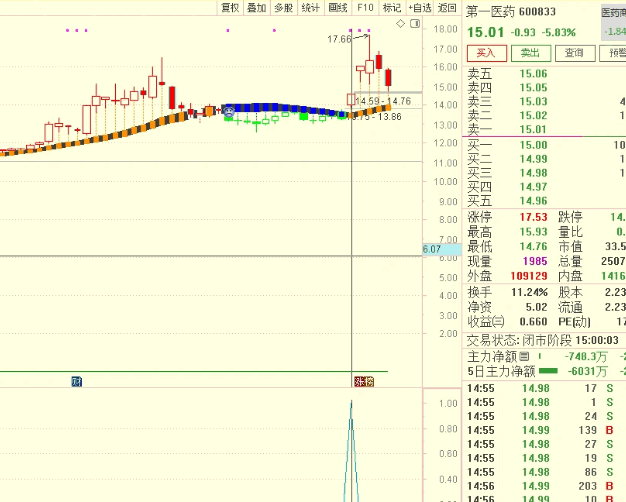Select the 14:55 trade row with volume 86
The image size is (626, 502).
[x=543, y=472]
